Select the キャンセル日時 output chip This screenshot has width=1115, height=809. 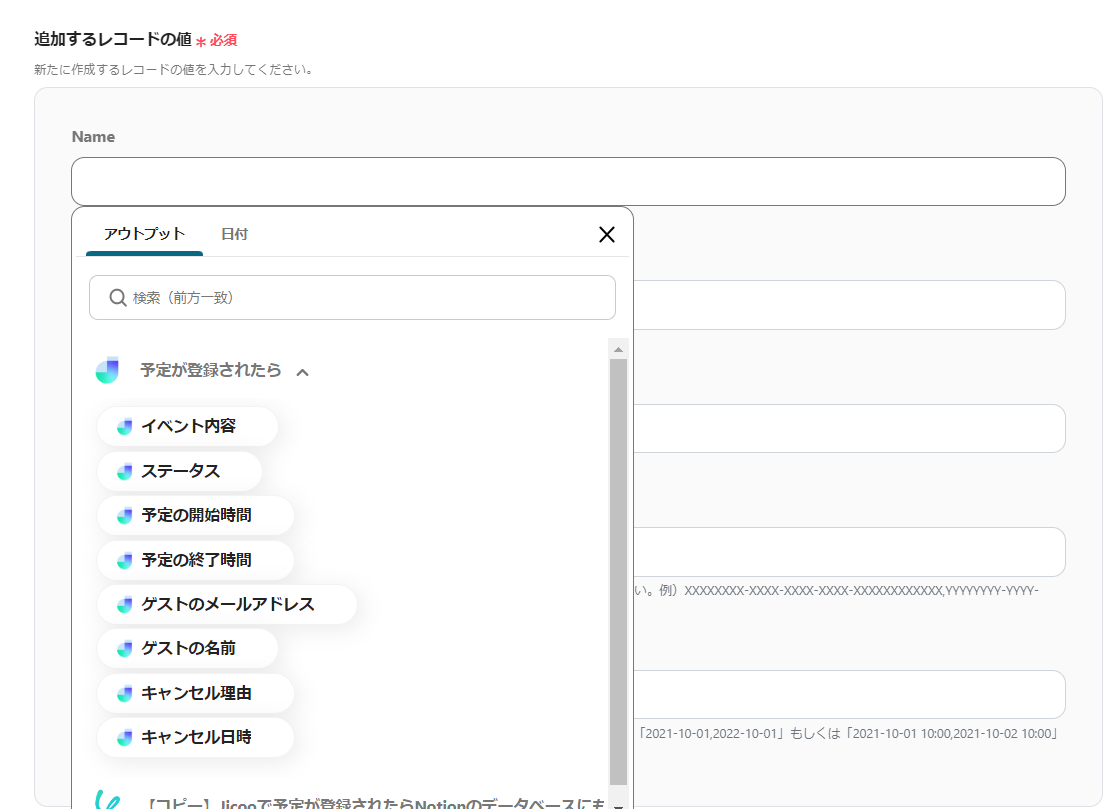coord(196,737)
